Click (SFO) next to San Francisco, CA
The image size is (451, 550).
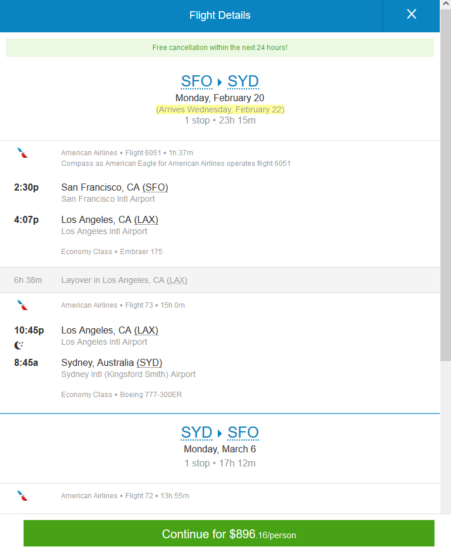(155, 188)
